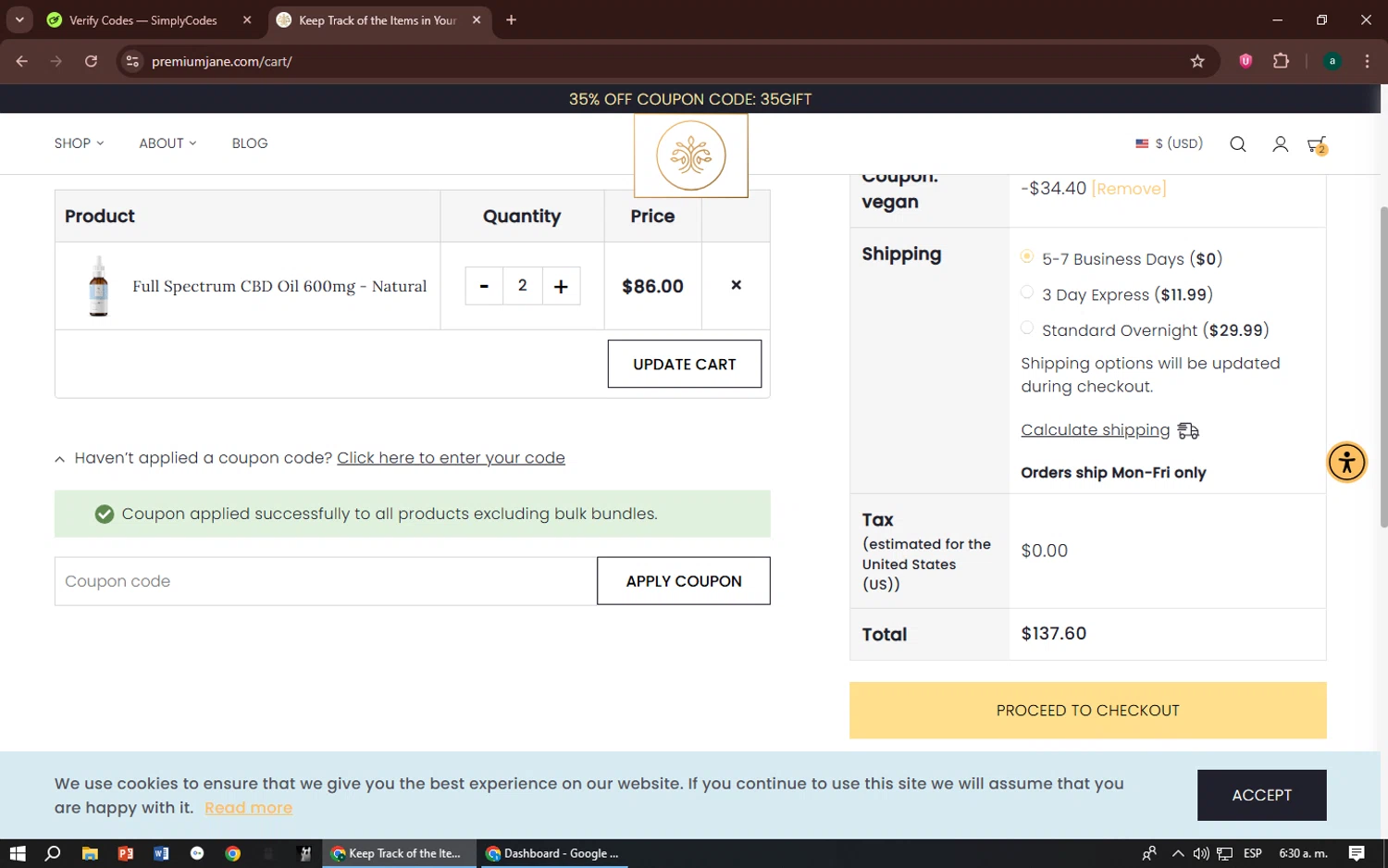Reload the page
This screenshot has height=868, width=1388.
[x=91, y=61]
